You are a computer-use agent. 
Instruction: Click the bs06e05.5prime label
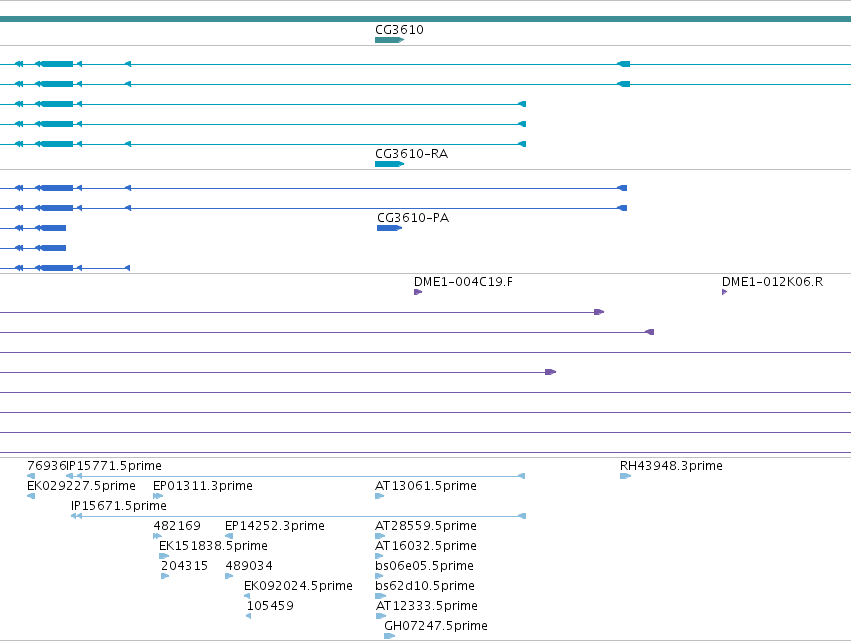pos(424,566)
